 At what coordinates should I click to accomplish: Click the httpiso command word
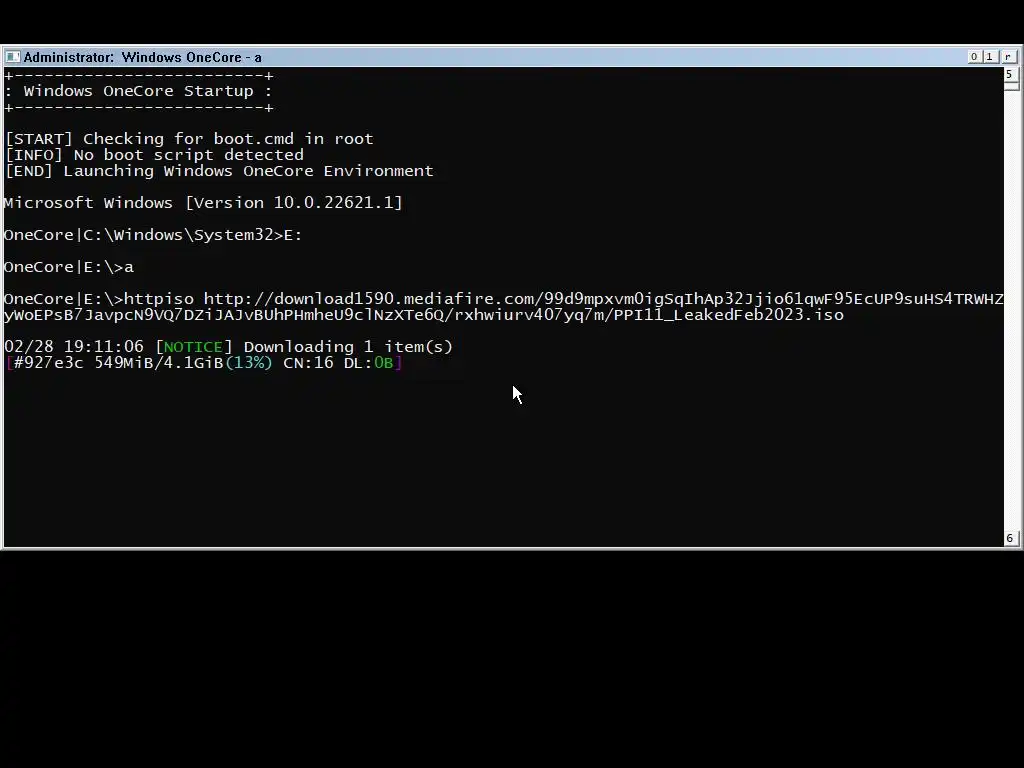(x=159, y=299)
